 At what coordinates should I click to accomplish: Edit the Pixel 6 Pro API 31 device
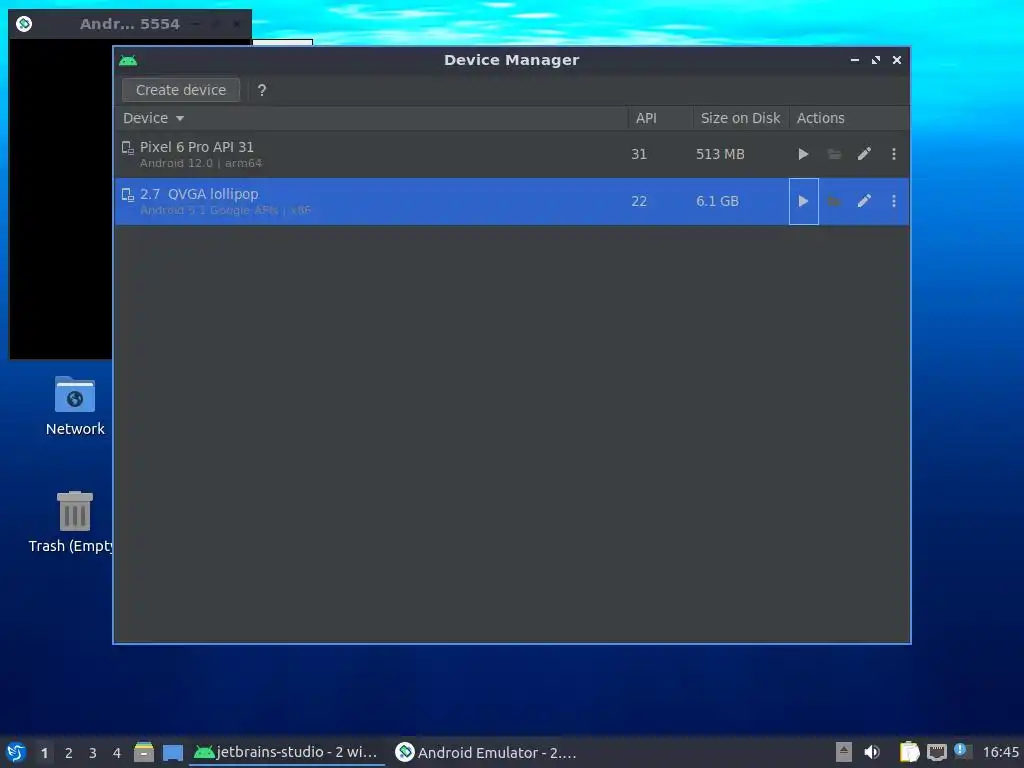click(864, 154)
